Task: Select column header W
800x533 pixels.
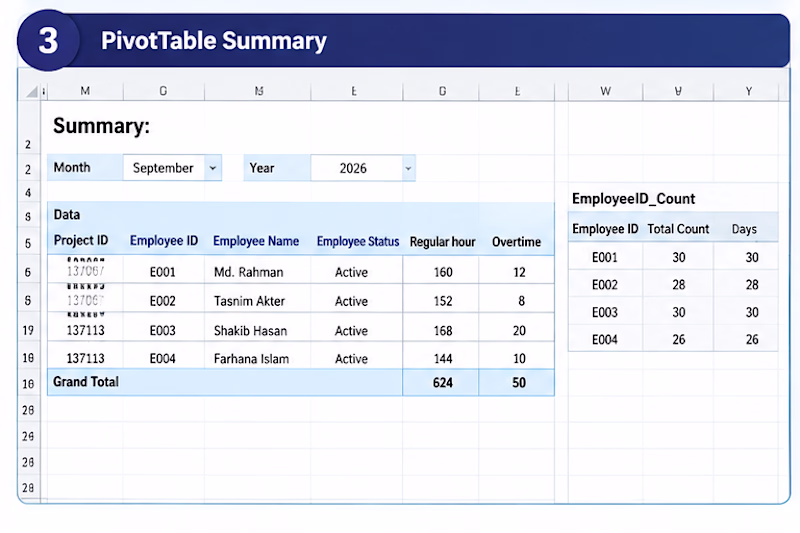Action: 605,91
